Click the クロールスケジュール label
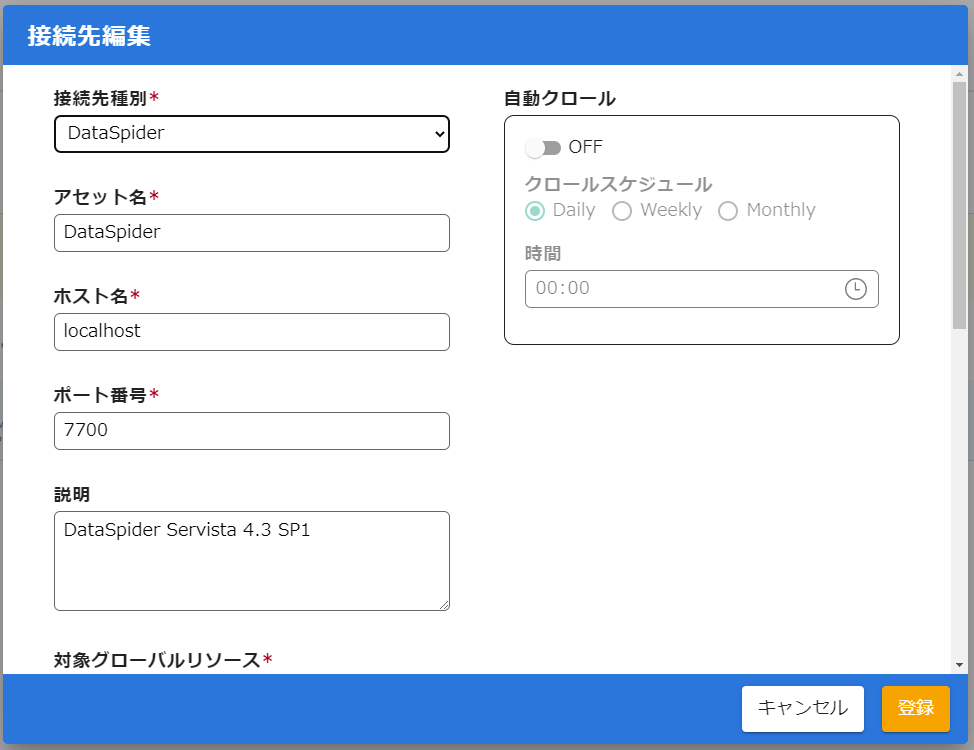This screenshot has width=974, height=750. (618, 184)
